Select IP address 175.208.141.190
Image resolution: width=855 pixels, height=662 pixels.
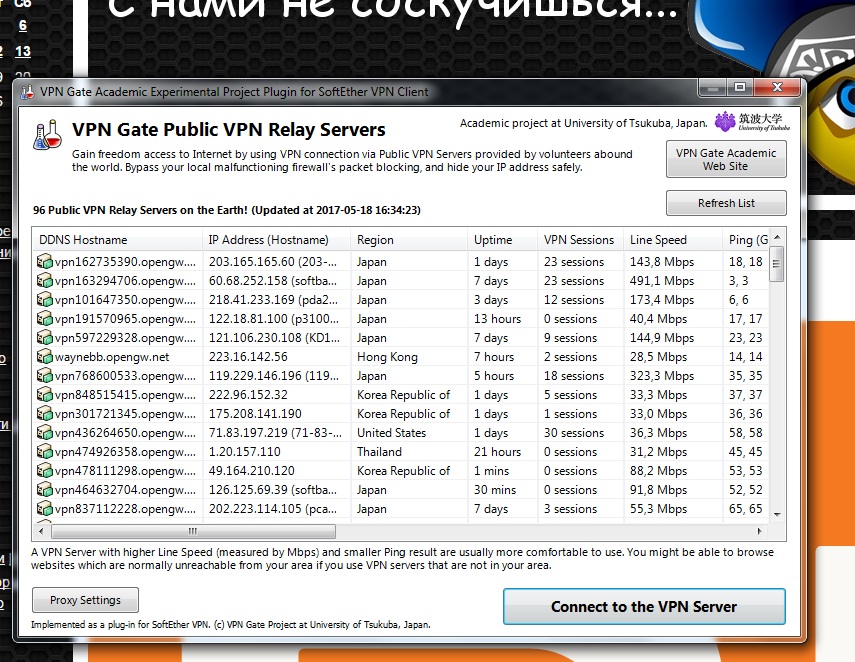coord(255,413)
